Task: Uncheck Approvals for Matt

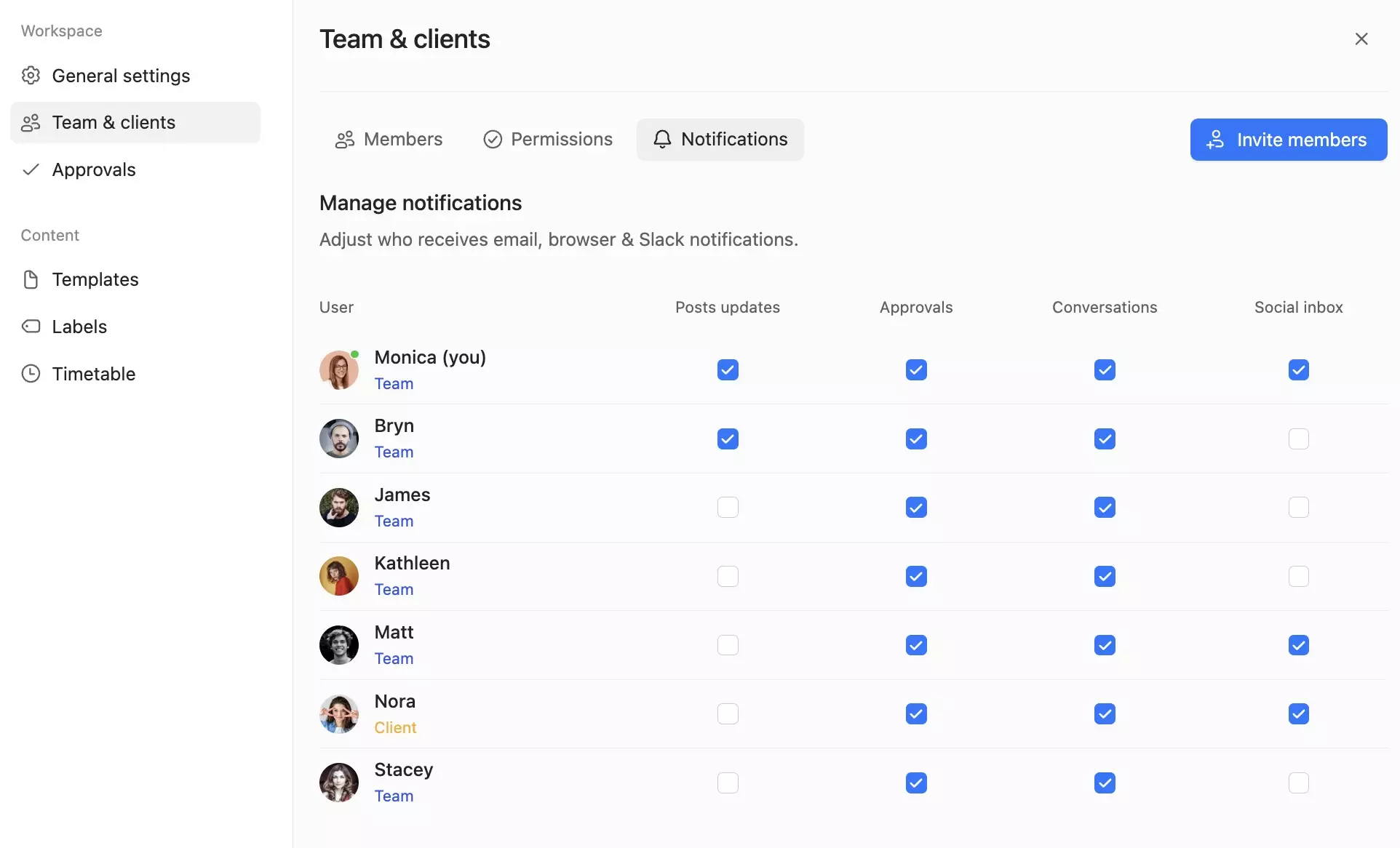Action: [916, 646]
